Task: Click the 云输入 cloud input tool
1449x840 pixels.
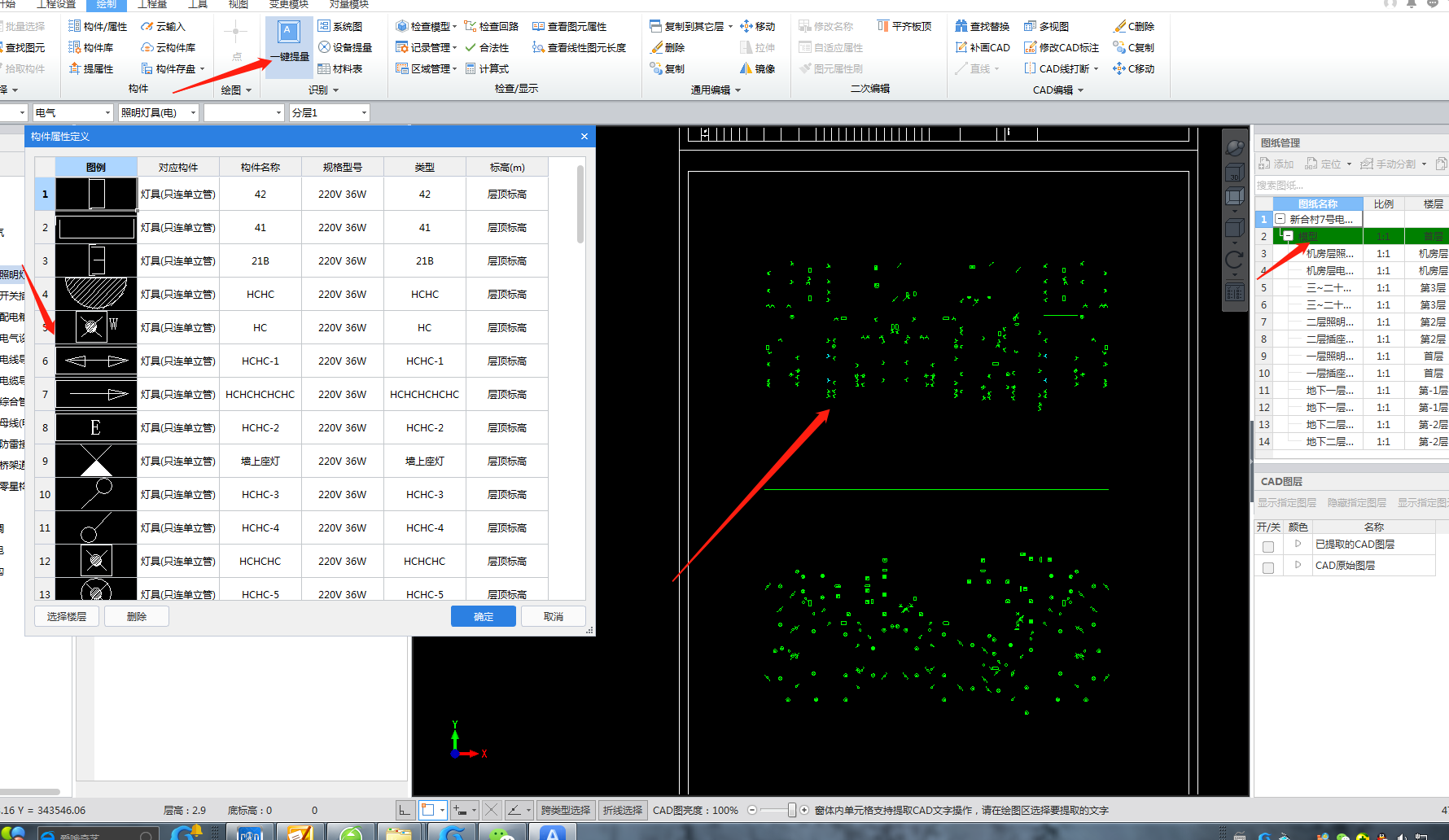Action: pos(164,26)
